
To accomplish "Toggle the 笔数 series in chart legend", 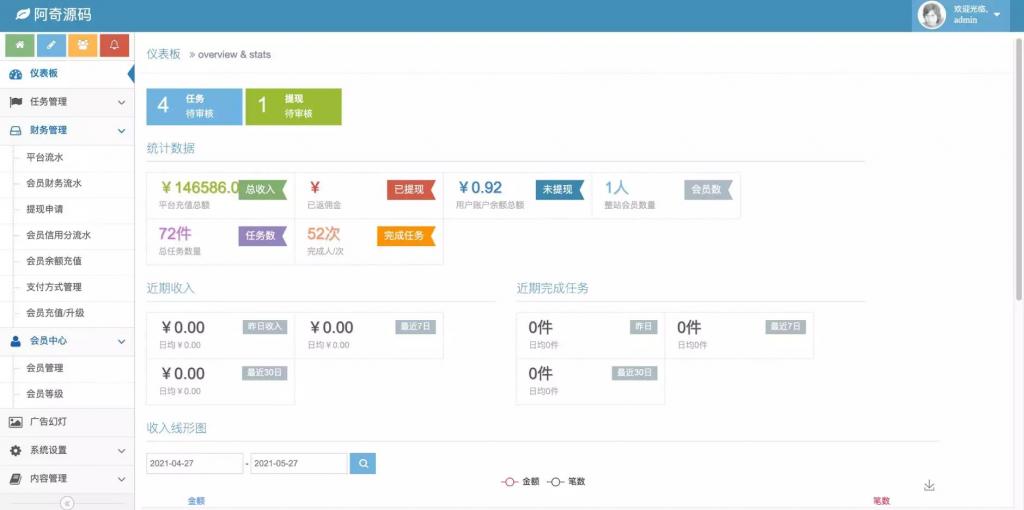I will click(x=566, y=481).
